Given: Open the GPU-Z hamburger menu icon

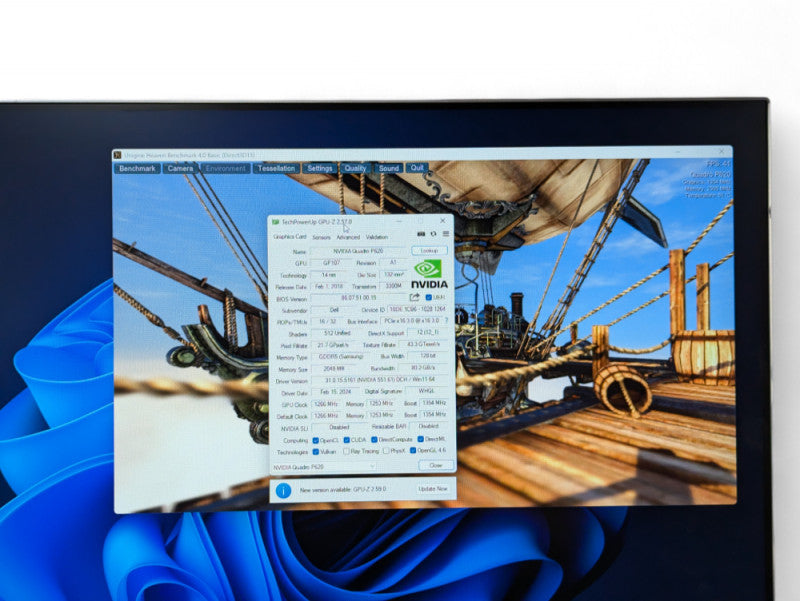Looking at the screenshot, I should point(446,234).
